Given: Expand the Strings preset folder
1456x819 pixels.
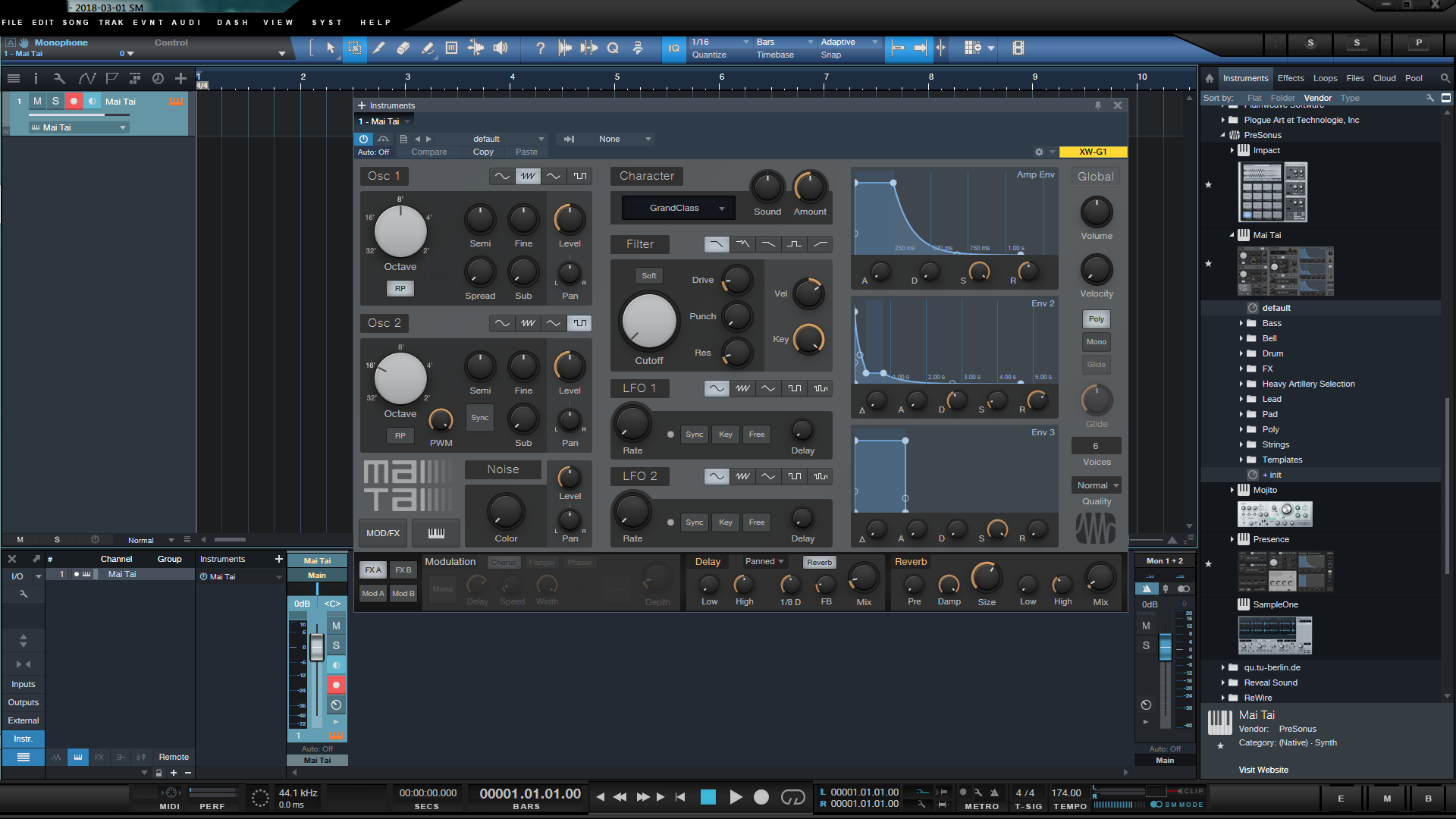Looking at the screenshot, I should pyautogui.click(x=1241, y=445).
